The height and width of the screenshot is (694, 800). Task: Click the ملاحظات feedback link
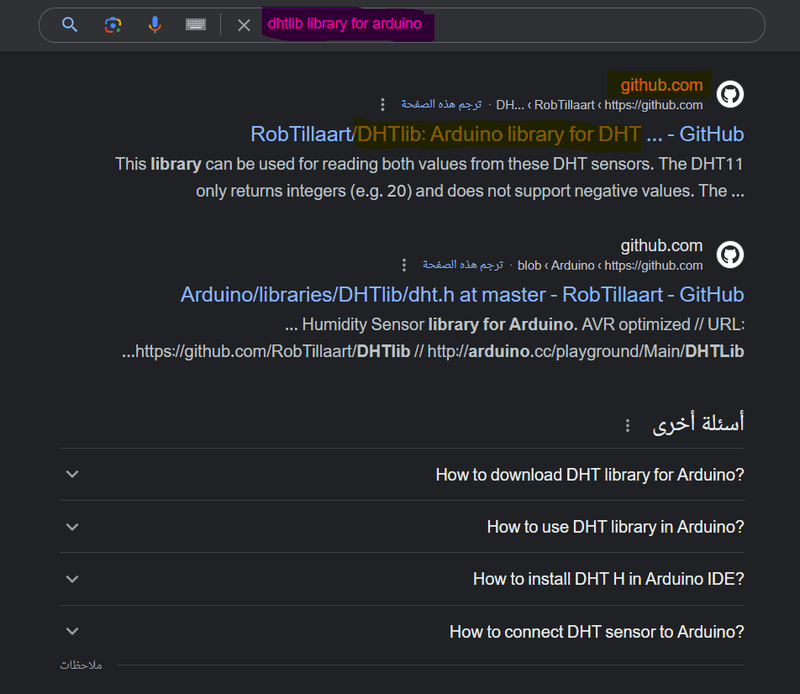81,665
